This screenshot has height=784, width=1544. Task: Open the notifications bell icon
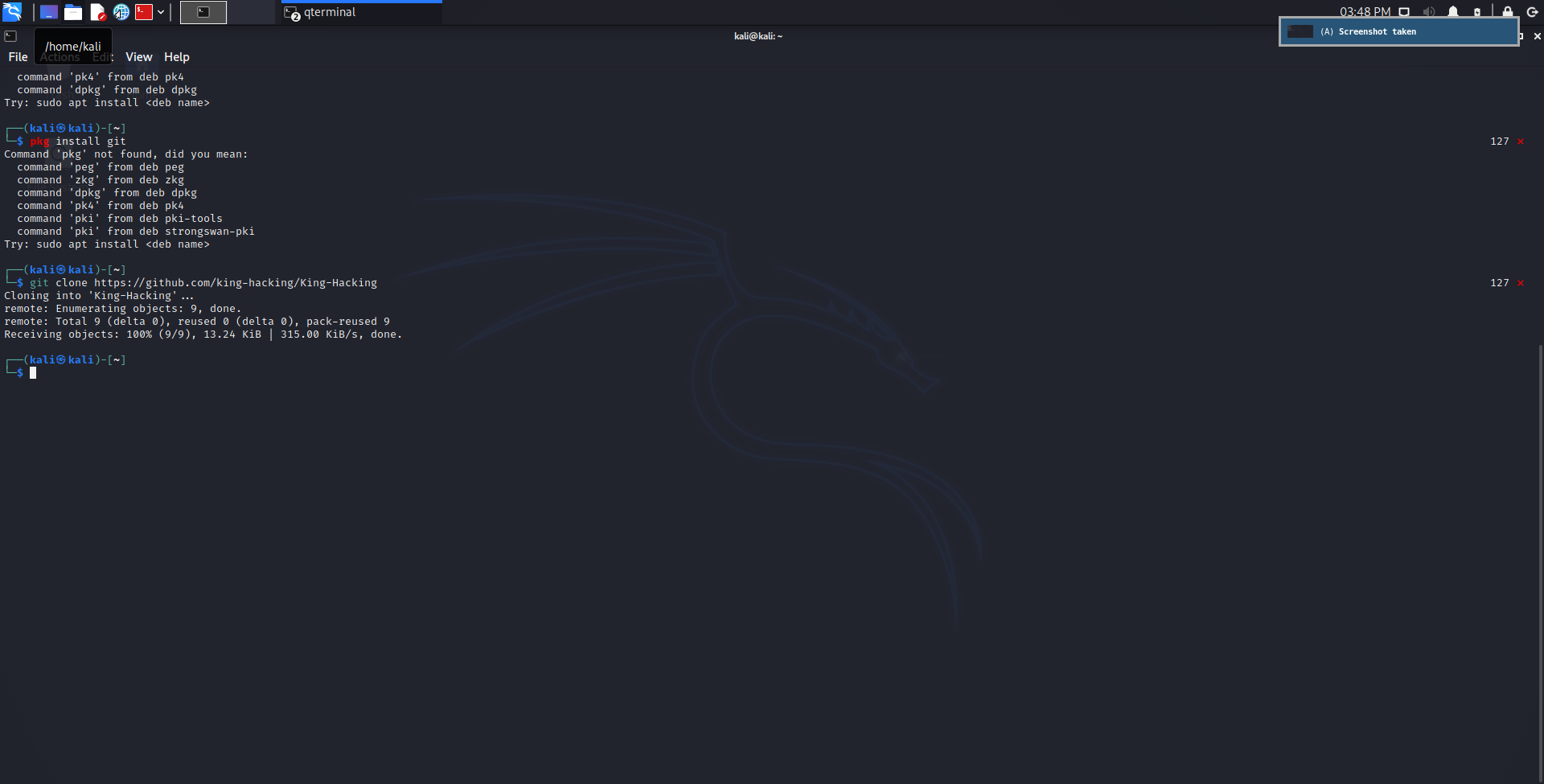coord(1453,12)
